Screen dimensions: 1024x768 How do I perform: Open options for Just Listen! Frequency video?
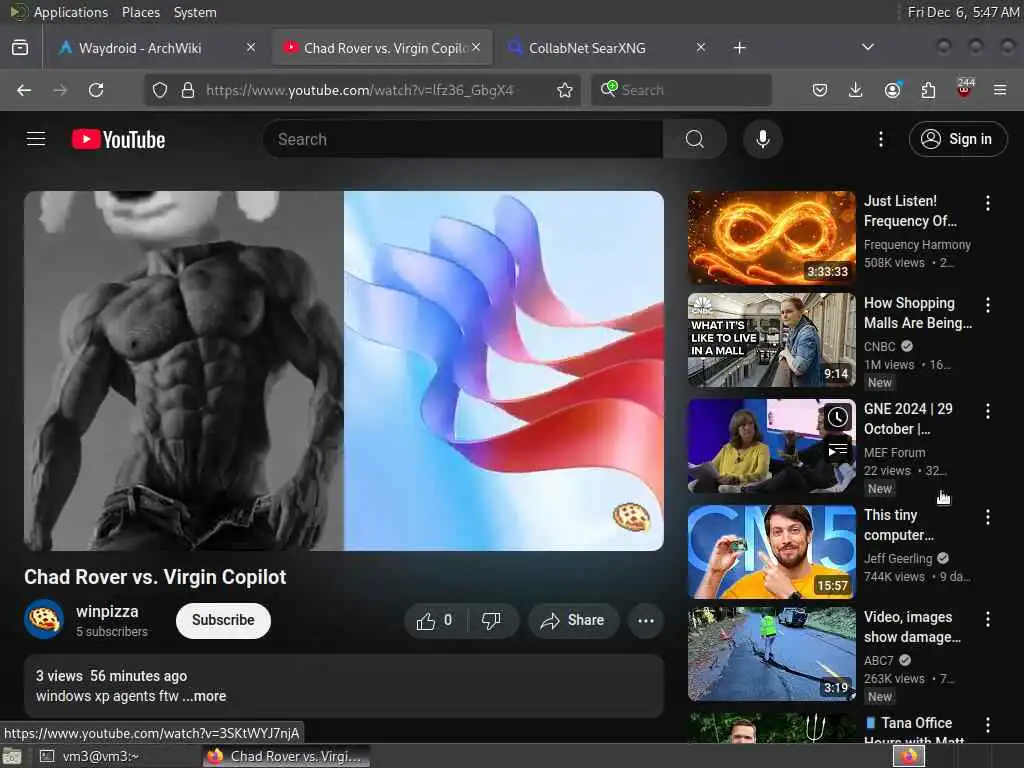click(987, 203)
